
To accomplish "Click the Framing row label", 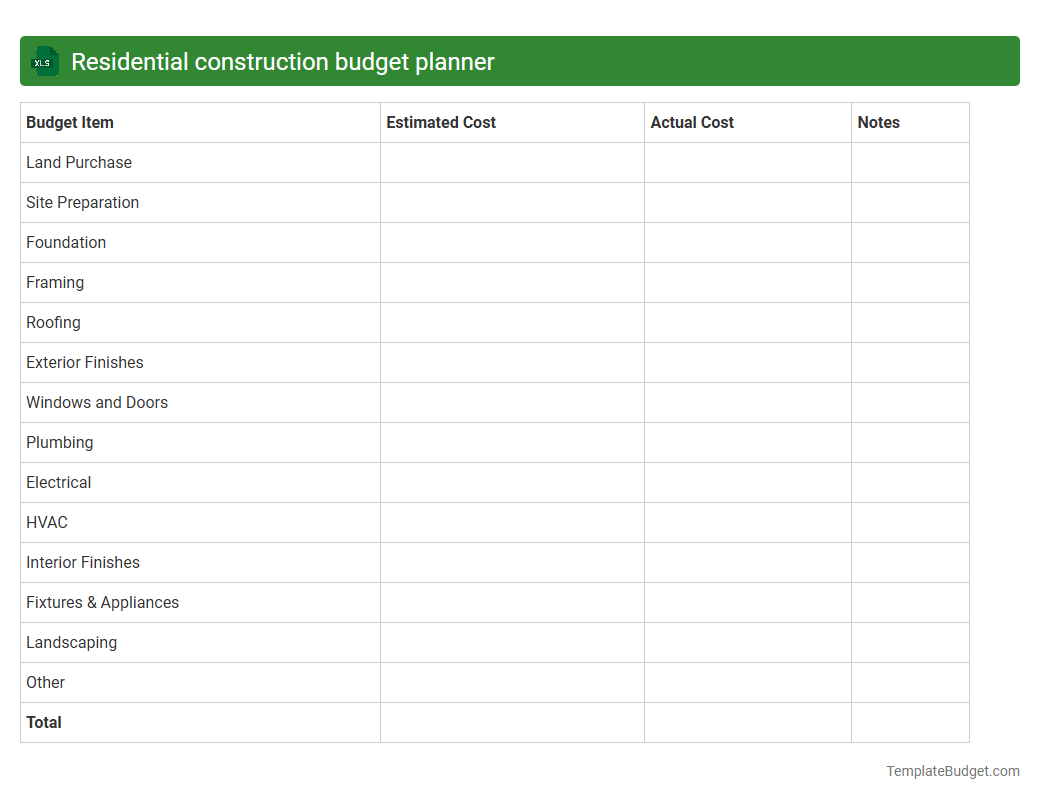I will [55, 282].
